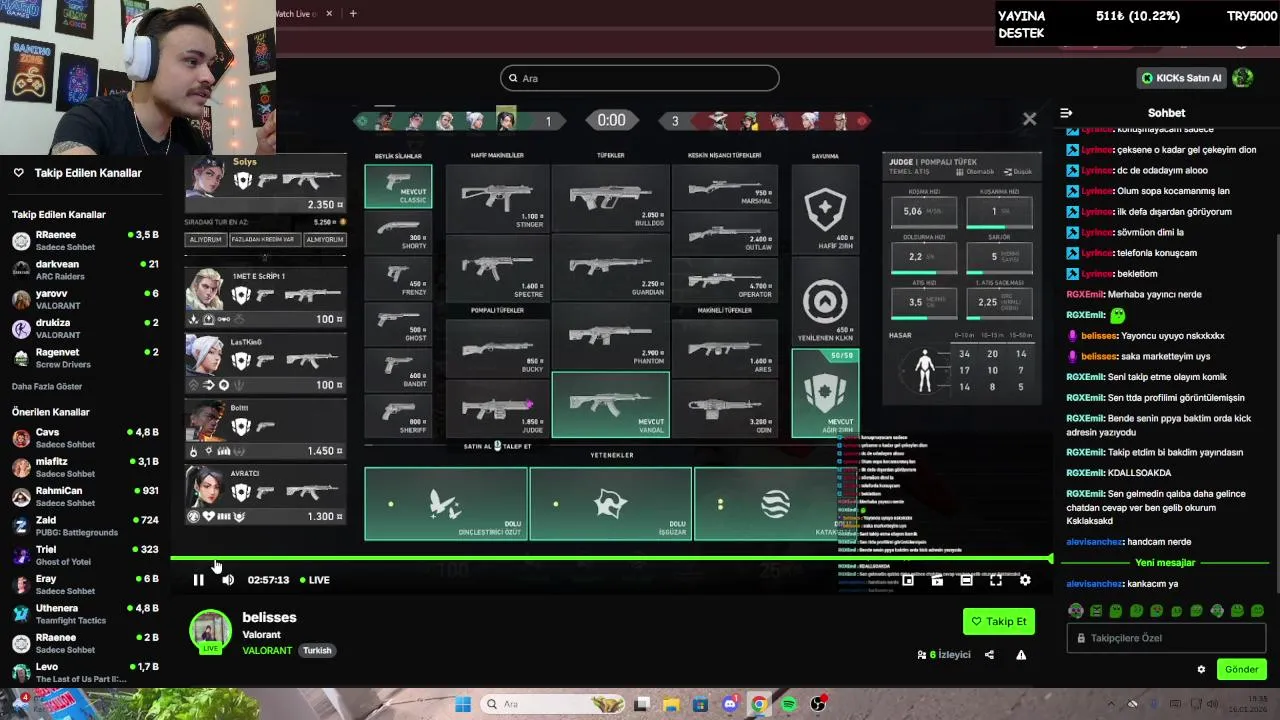The width and height of the screenshot is (1280, 720).
Task: Close the in-game buy menu X
Action: [x=1029, y=119]
